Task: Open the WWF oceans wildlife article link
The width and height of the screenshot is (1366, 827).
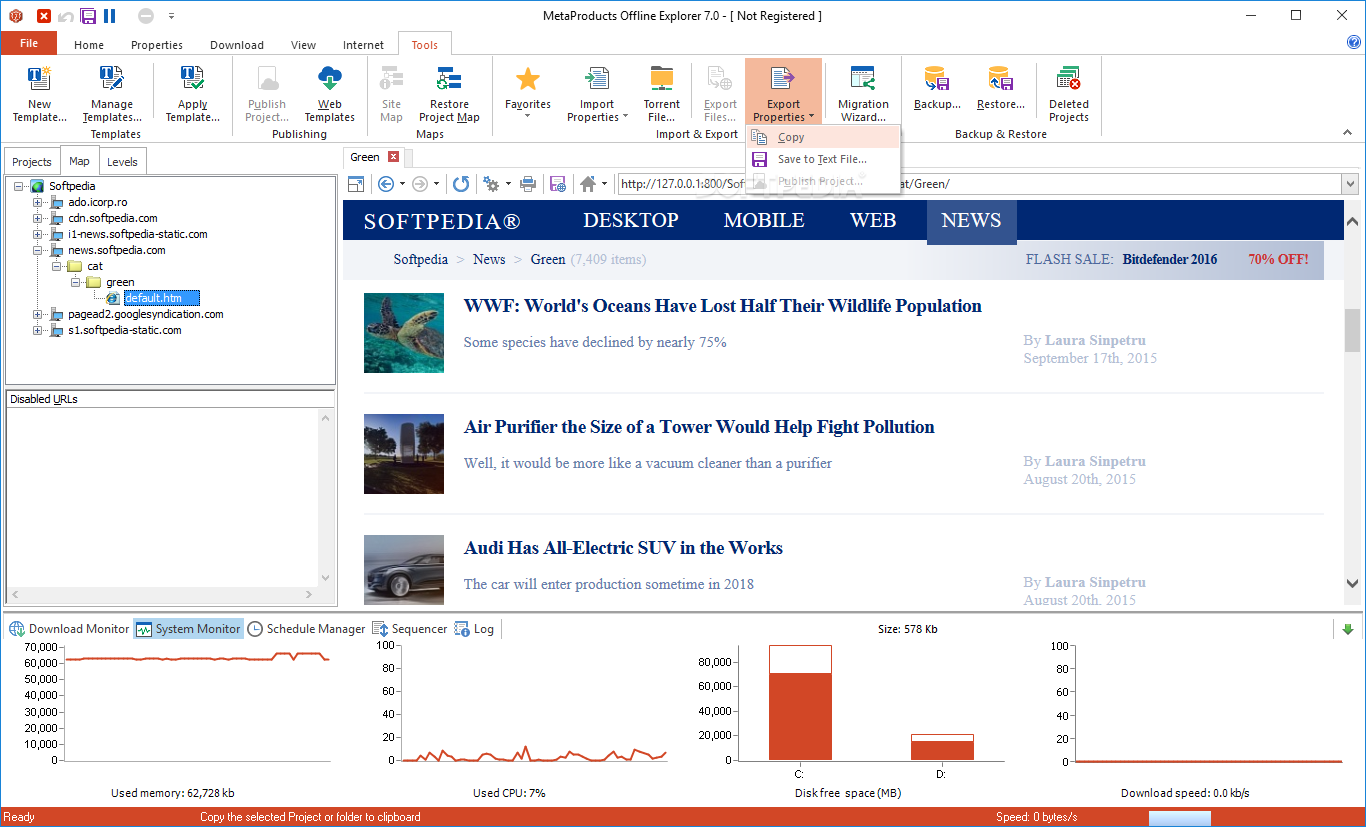Action: coord(722,306)
